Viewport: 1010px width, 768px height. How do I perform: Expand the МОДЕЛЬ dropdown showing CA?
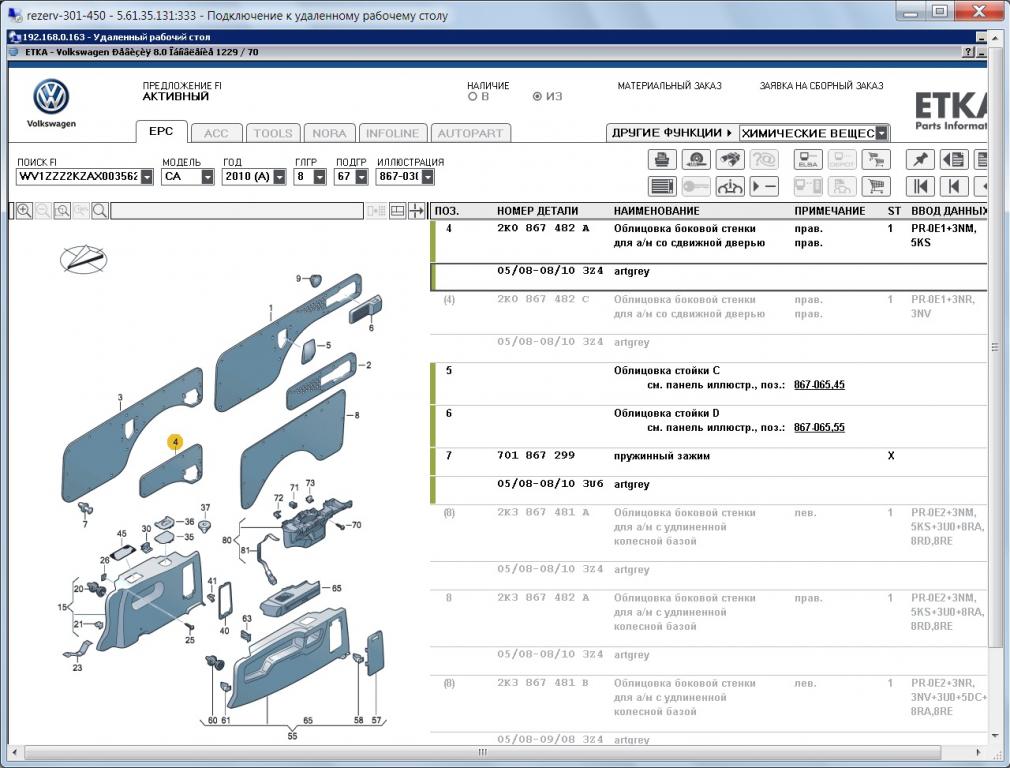[207, 177]
